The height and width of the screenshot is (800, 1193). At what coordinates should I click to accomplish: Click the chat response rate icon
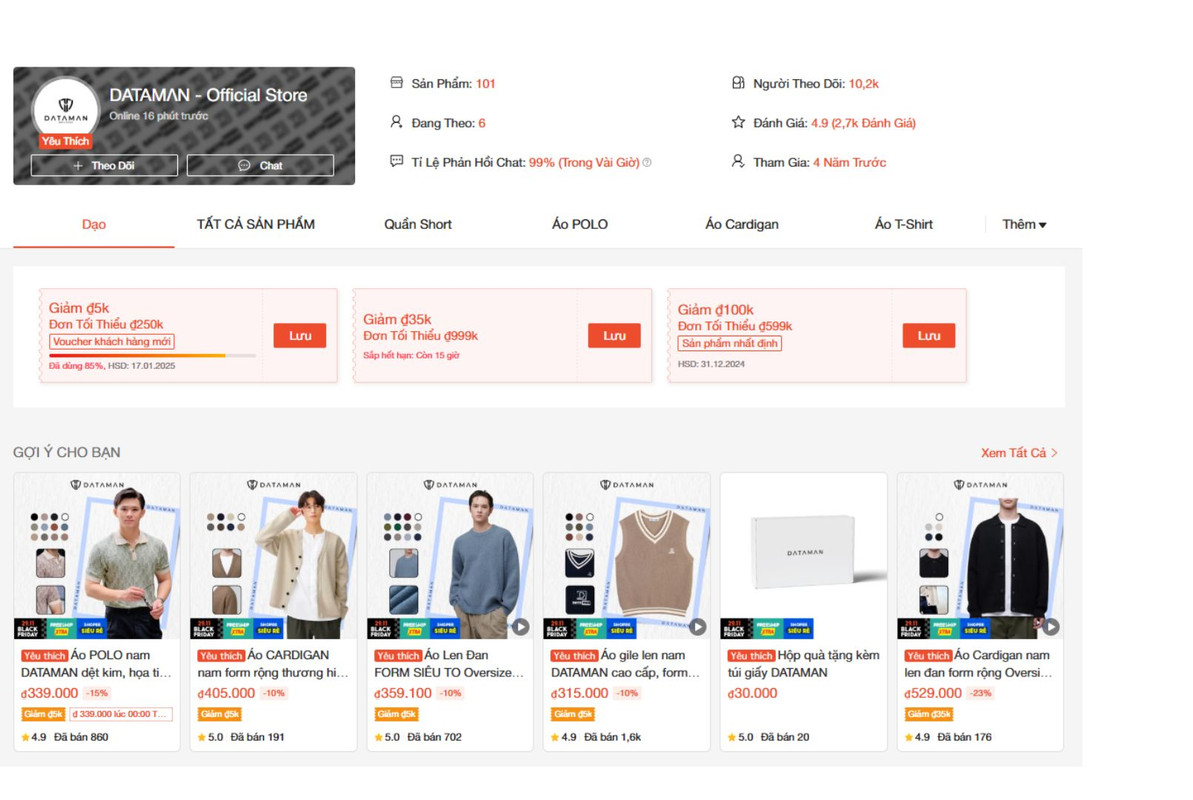coord(396,161)
